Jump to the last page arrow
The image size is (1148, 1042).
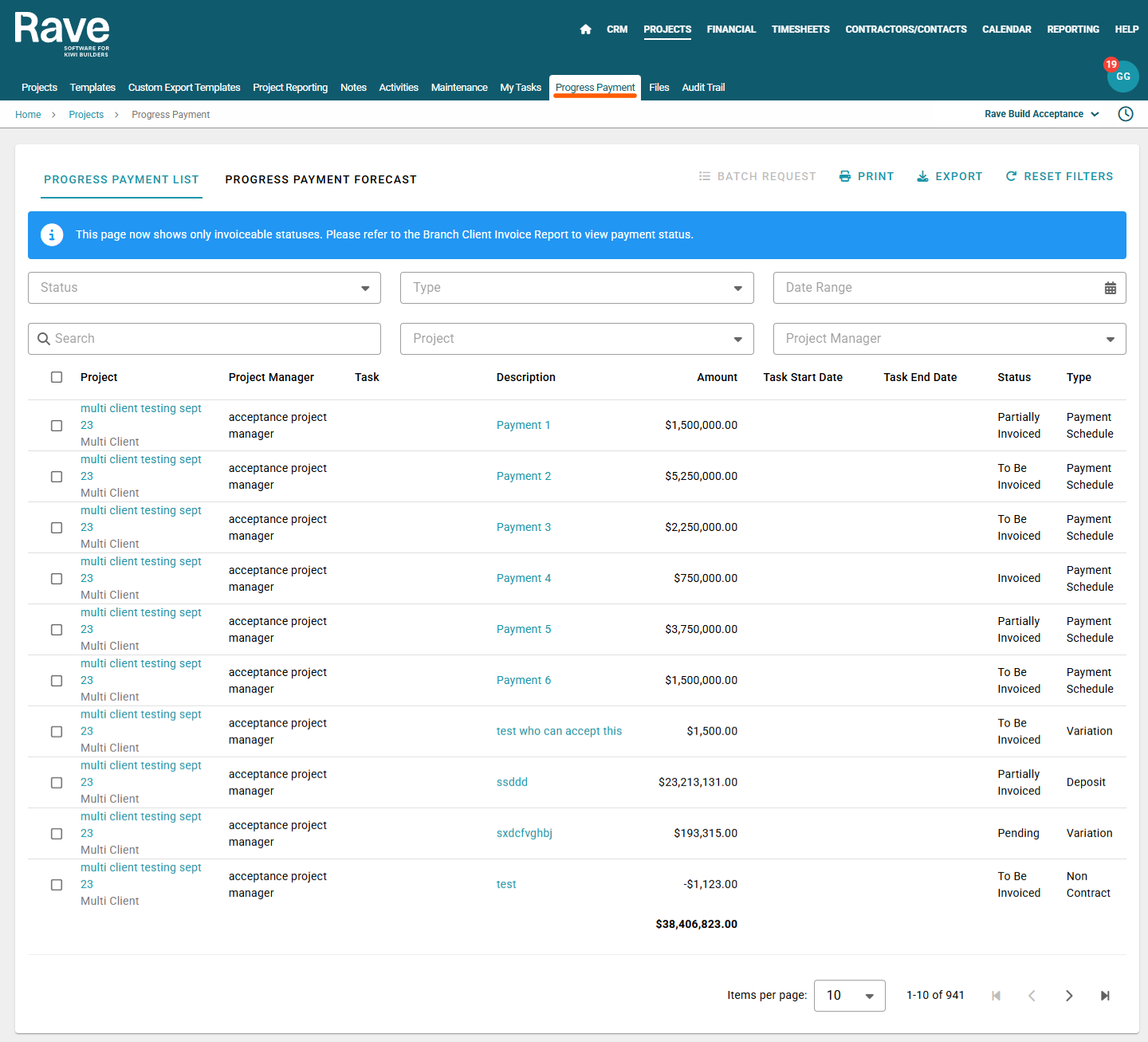coord(1105,996)
